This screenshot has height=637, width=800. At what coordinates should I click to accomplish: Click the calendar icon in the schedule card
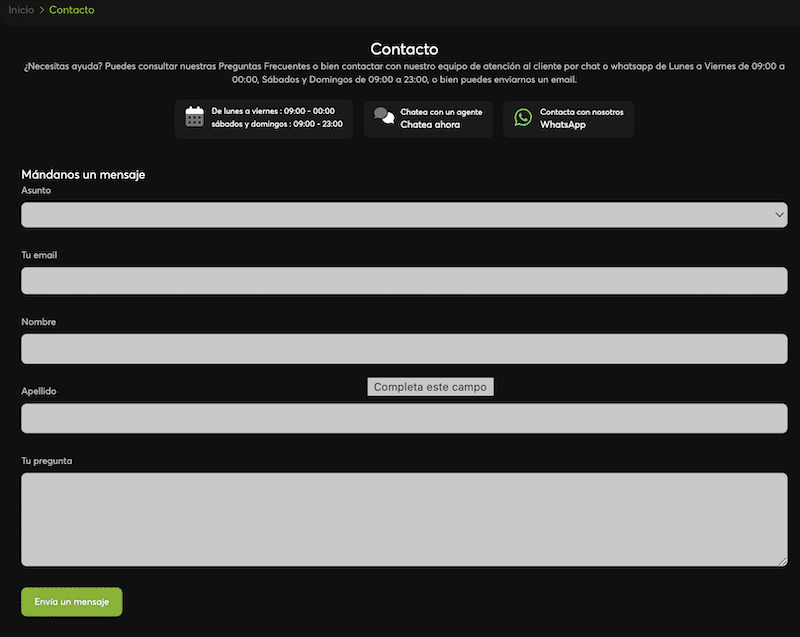195,117
